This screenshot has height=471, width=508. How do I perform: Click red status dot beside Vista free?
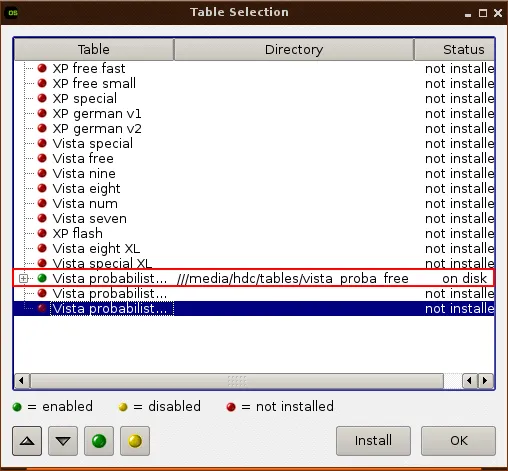[x=42, y=158]
